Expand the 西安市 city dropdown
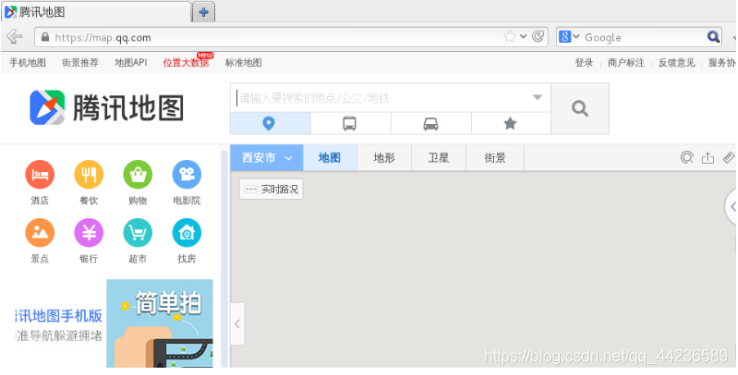The height and width of the screenshot is (375, 738). pyautogui.click(x=267, y=158)
